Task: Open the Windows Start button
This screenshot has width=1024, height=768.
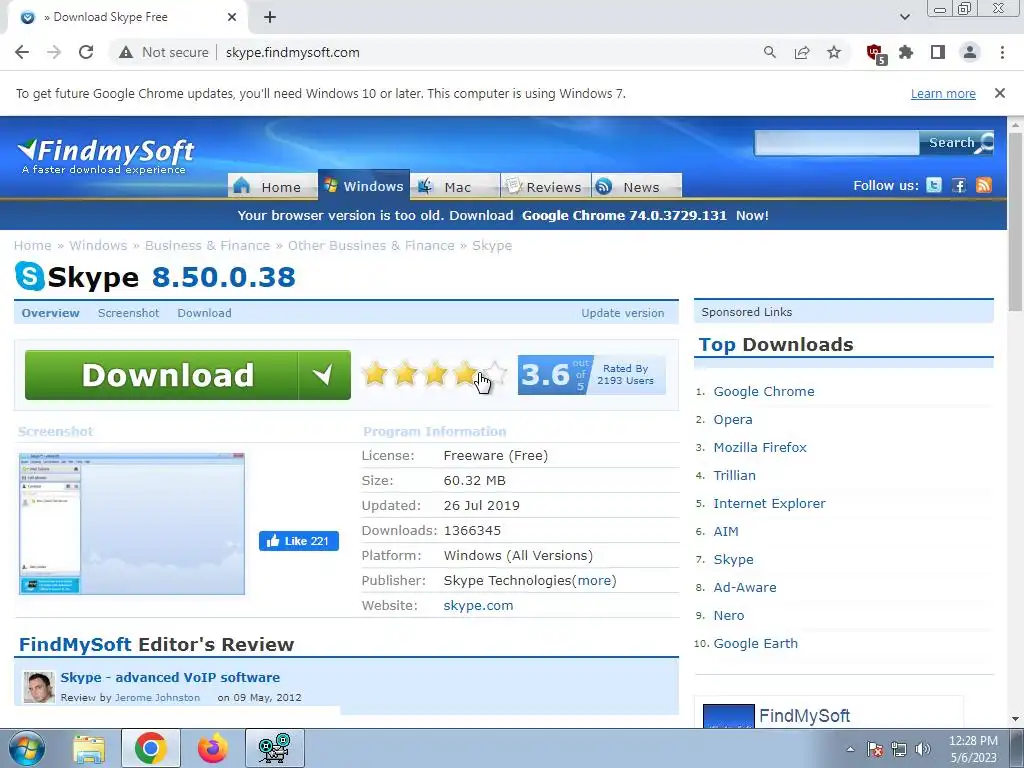Action: (26, 748)
